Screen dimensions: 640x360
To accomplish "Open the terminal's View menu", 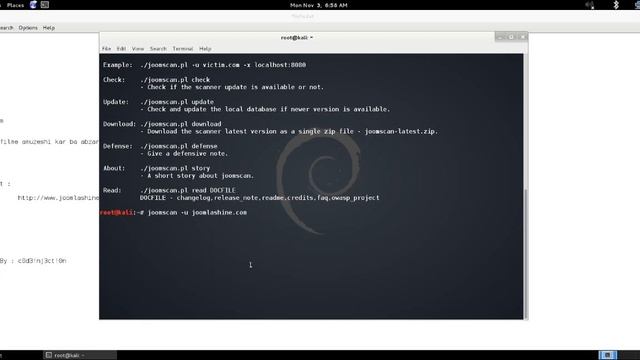I will click(x=138, y=49).
